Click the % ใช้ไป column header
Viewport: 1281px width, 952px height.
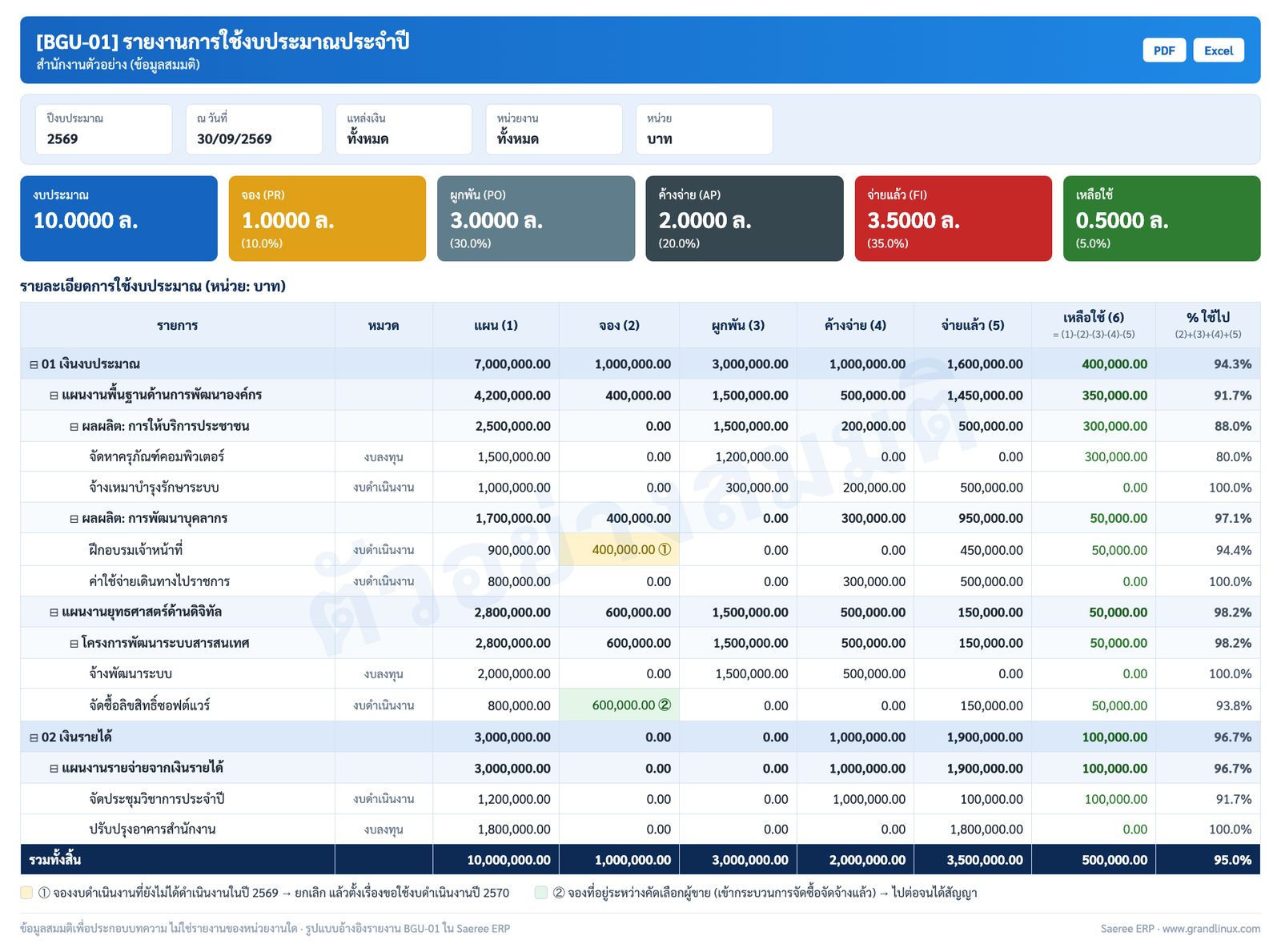tap(1208, 325)
